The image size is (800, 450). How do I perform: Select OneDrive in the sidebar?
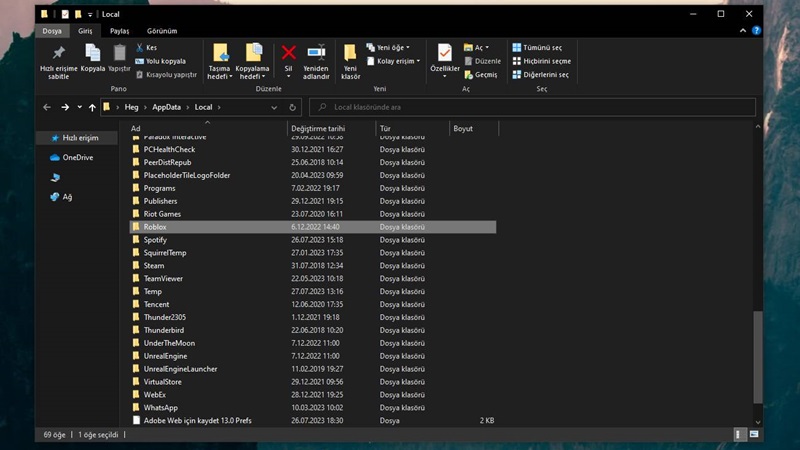click(x=72, y=158)
